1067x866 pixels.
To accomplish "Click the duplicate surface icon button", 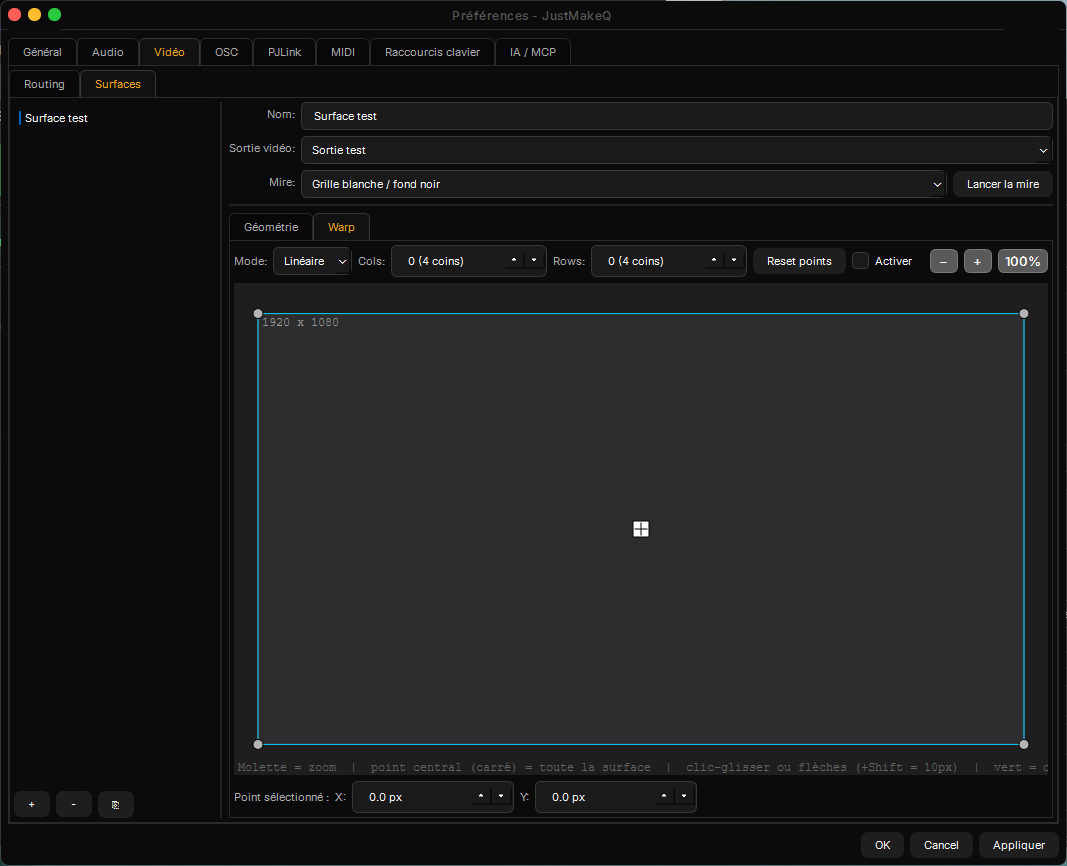I will click(x=116, y=804).
